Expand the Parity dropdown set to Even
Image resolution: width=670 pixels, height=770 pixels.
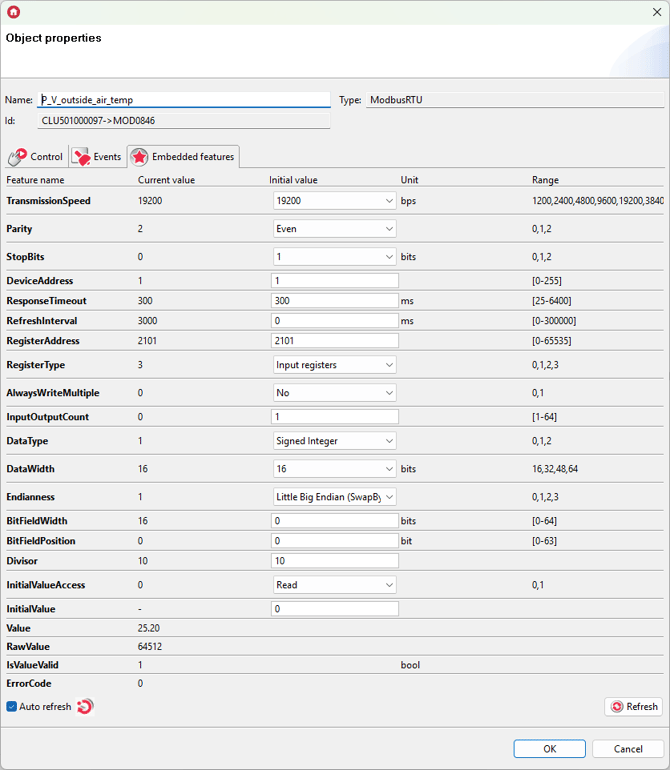[x=335, y=229]
